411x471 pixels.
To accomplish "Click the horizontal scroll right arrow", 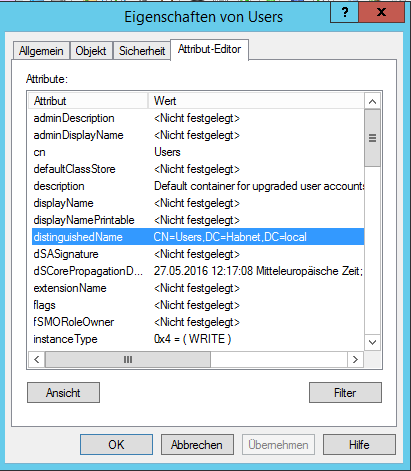I will click(x=355, y=359).
